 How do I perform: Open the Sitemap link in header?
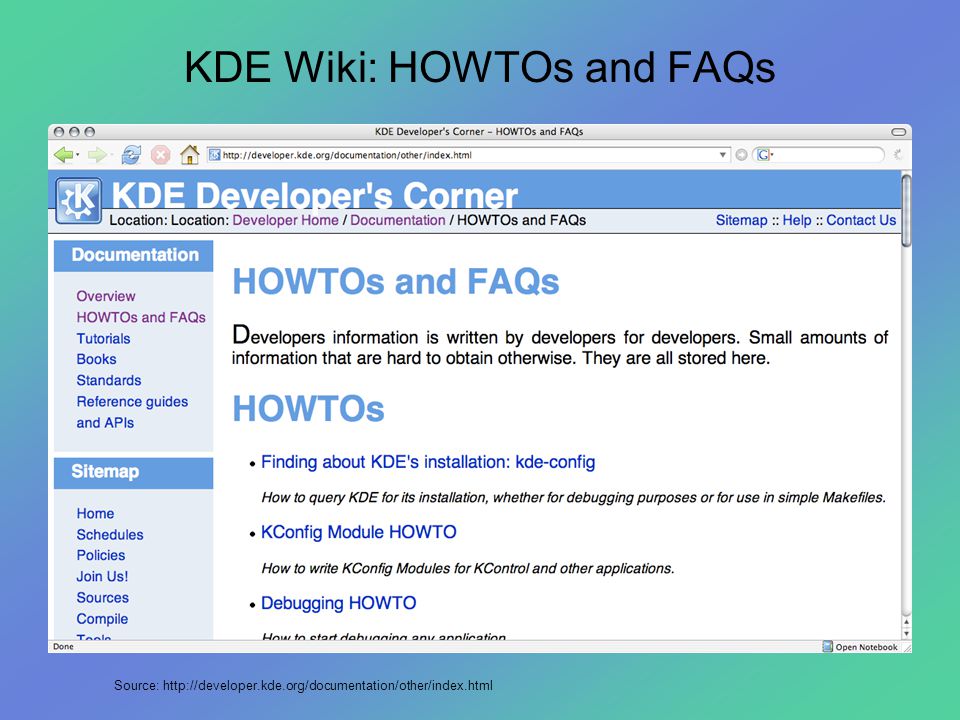741,220
